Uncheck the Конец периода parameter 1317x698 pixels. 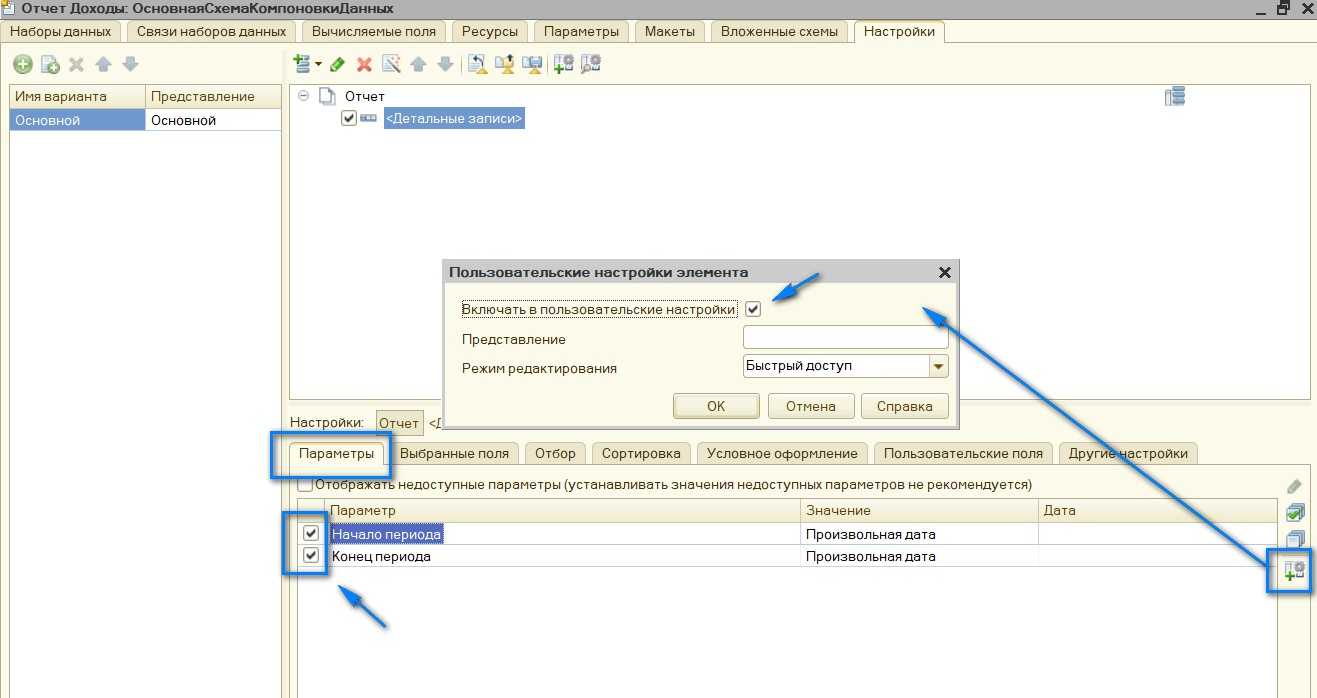[311, 556]
